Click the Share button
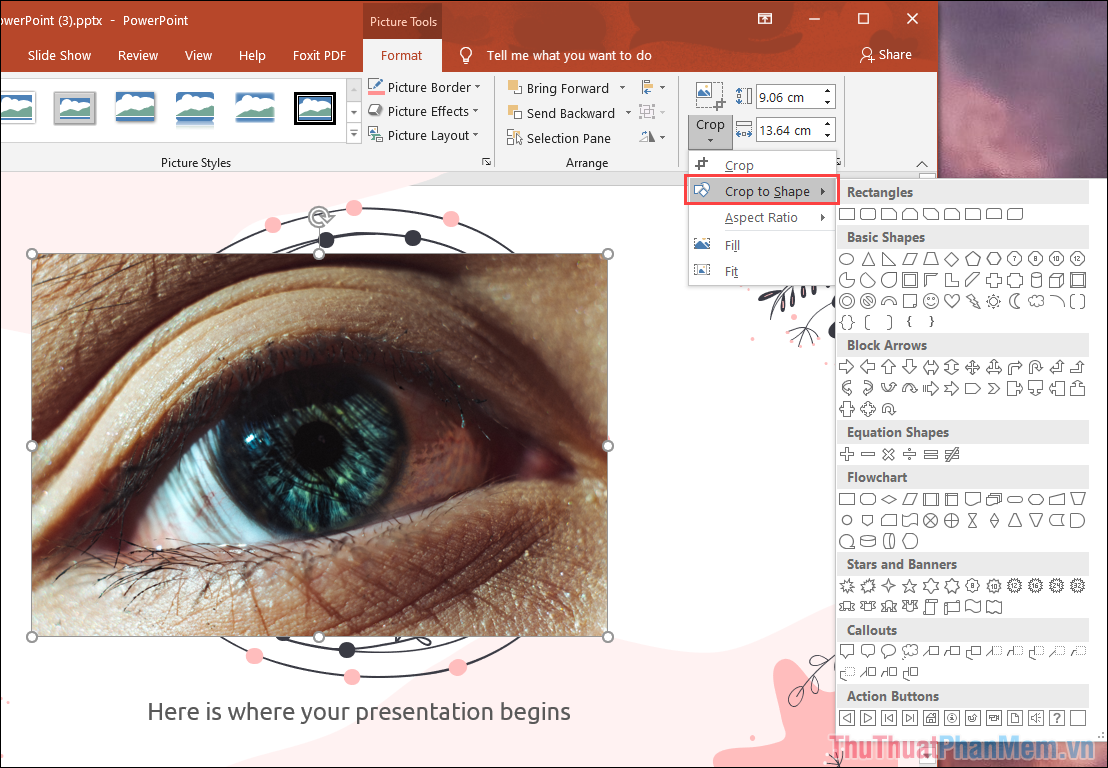This screenshot has width=1108, height=768. coord(886,55)
